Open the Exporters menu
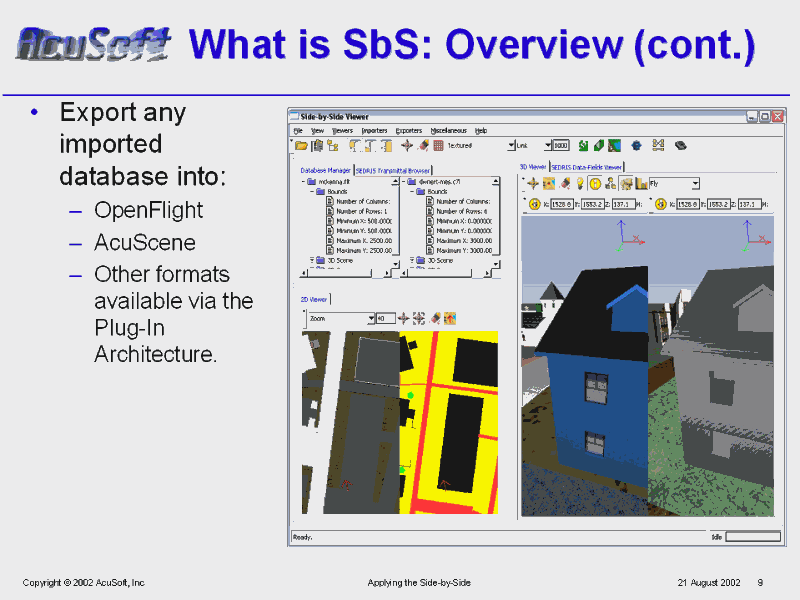This screenshot has height=600, width=800. point(408,130)
